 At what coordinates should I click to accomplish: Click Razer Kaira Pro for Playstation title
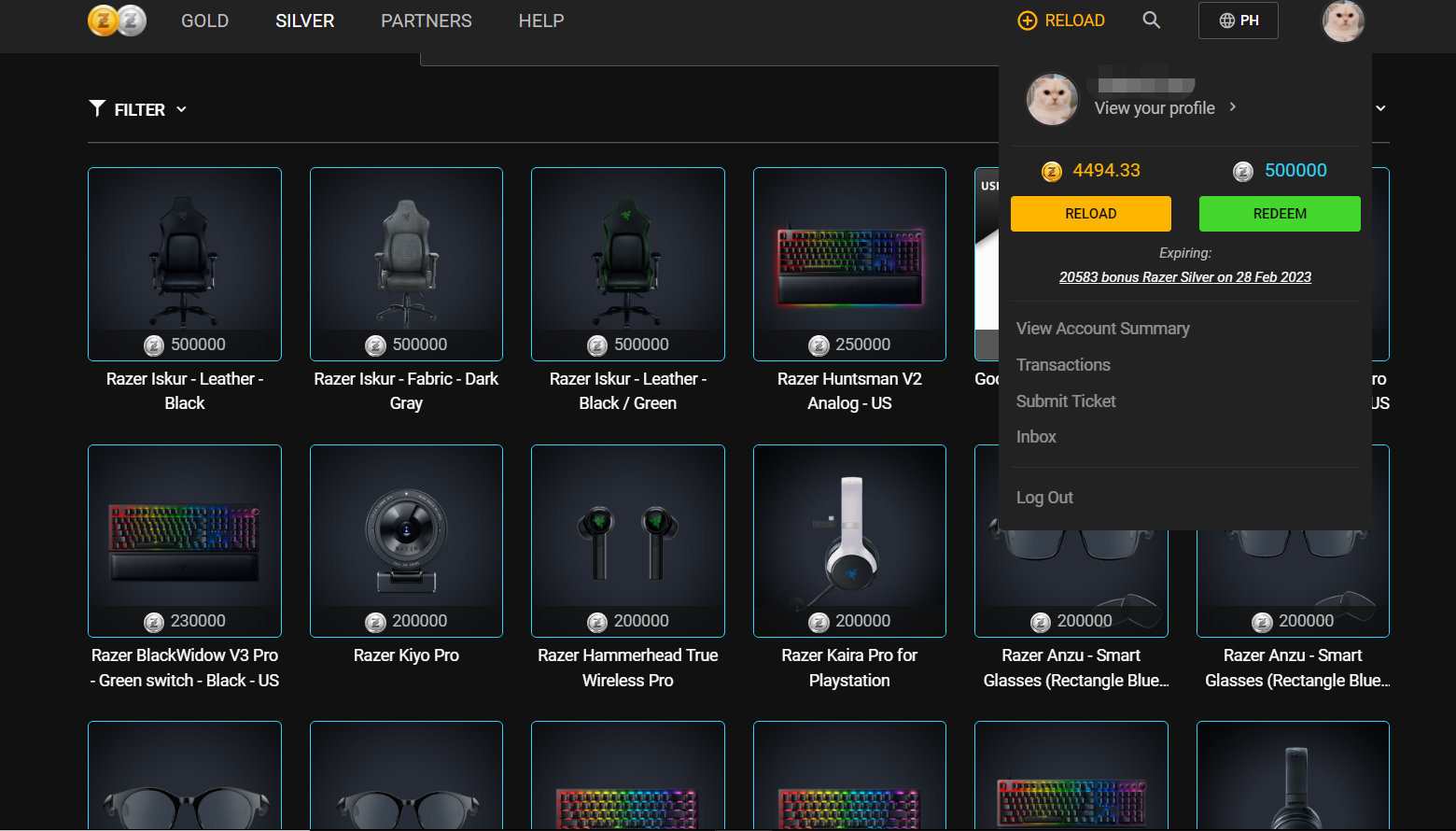[849, 668]
